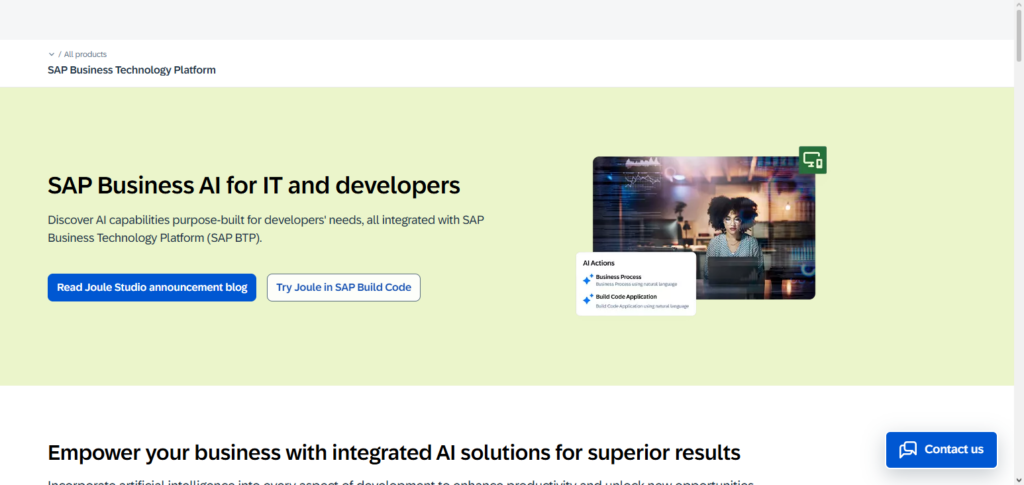Click Try Joule in SAP Build Code

(x=344, y=287)
